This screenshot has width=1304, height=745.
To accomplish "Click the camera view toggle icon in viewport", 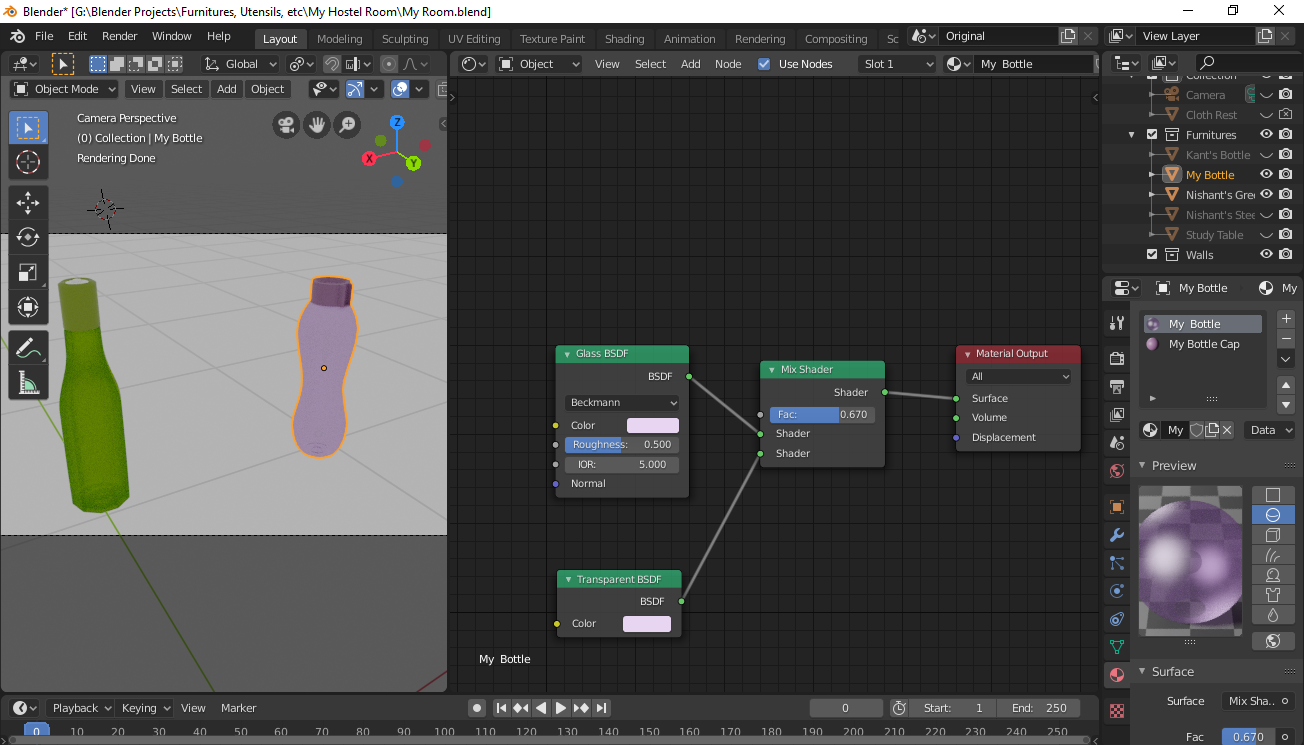I will click(x=287, y=125).
